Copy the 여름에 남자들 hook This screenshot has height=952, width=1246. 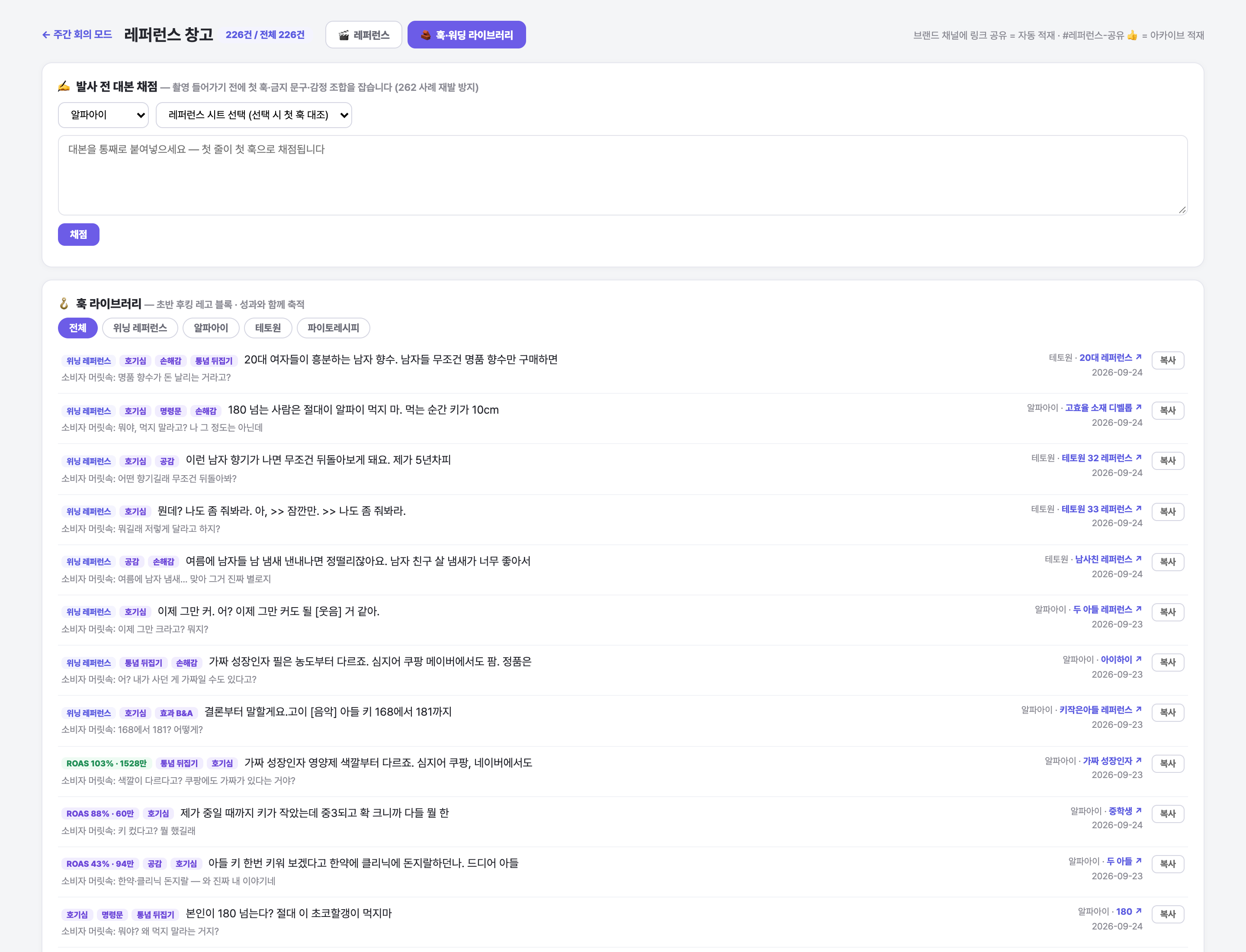(x=1168, y=562)
